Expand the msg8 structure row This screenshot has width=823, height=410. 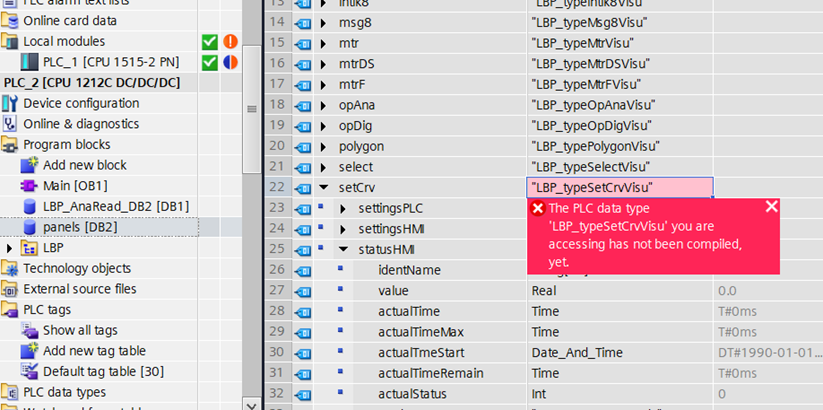(324, 23)
